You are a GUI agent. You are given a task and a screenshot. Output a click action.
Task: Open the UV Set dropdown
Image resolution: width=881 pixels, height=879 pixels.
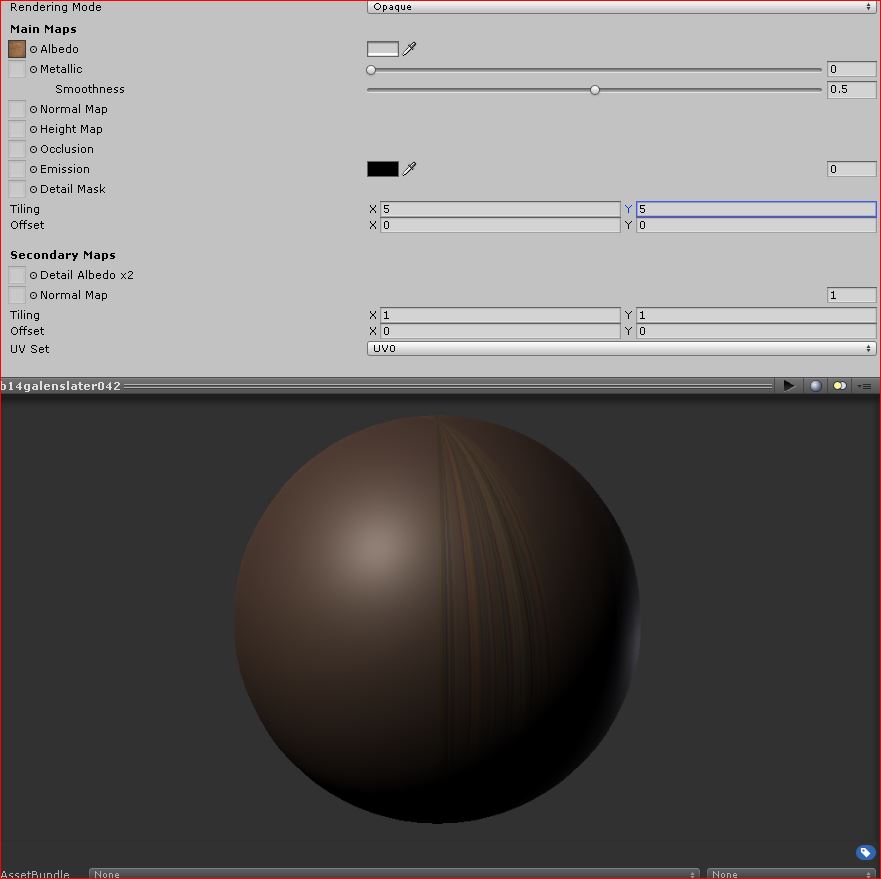pyautogui.click(x=620, y=349)
